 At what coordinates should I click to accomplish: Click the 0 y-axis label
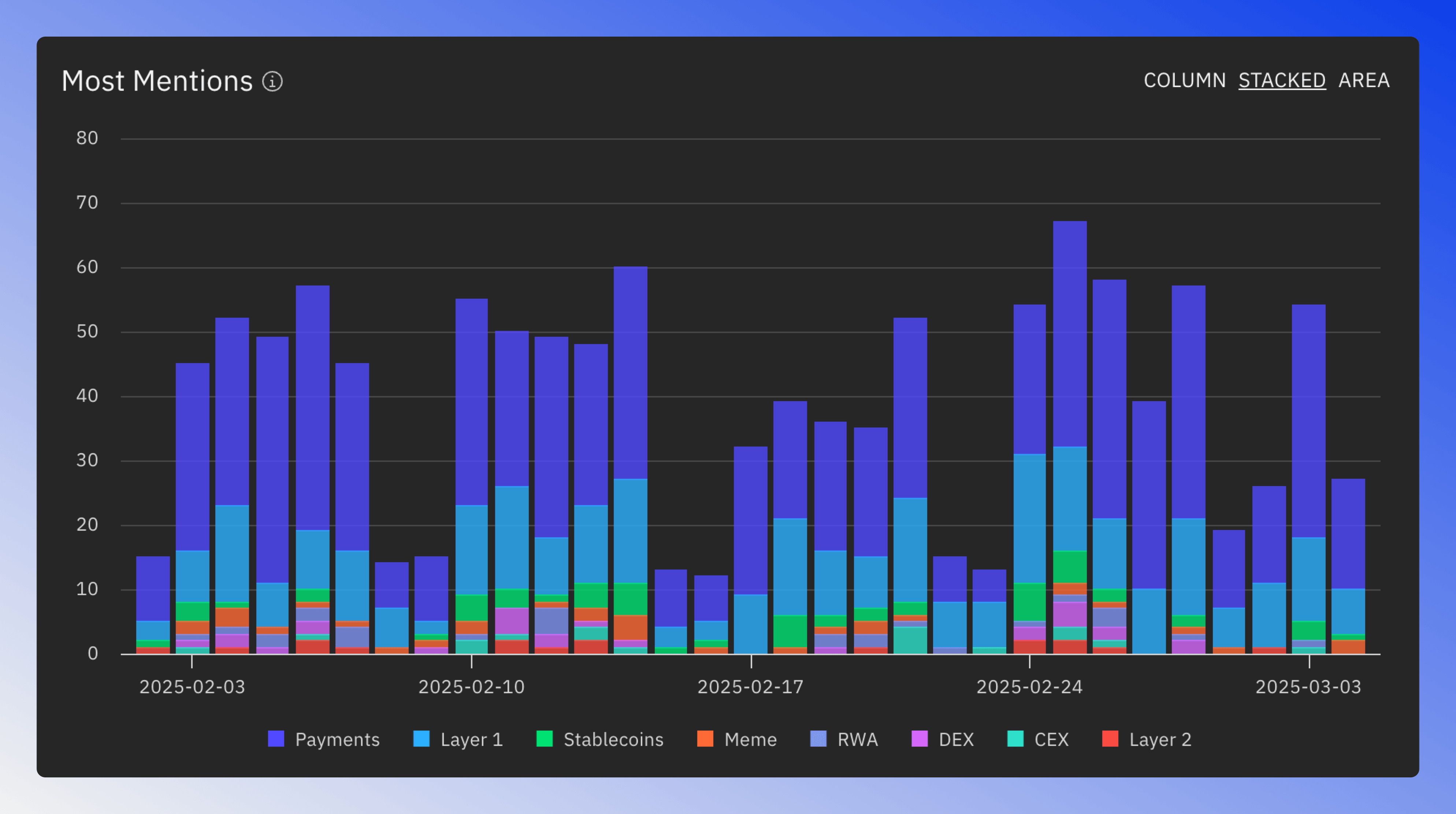(x=93, y=654)
